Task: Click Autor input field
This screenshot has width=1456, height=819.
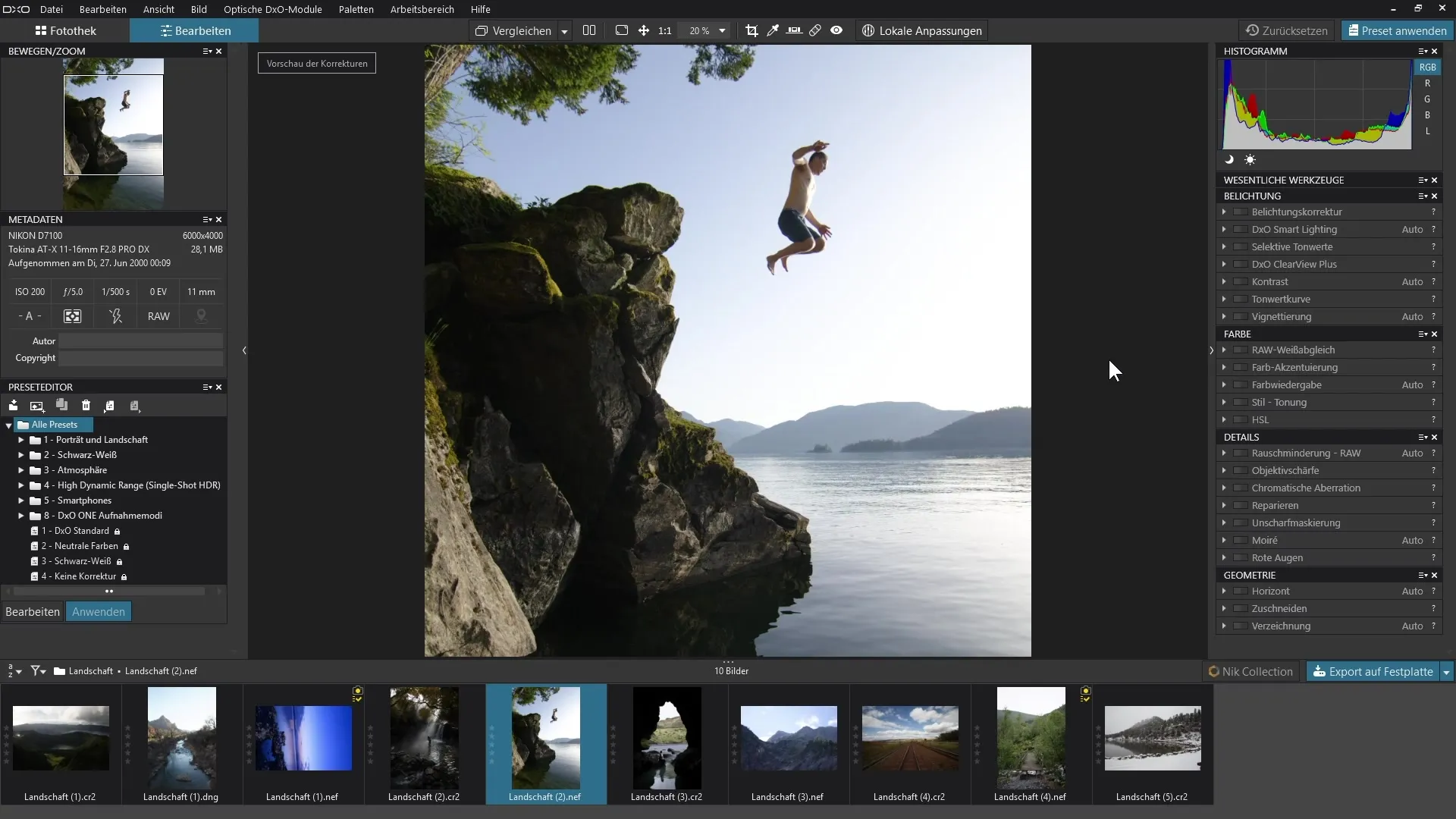Action: [141, 341]
